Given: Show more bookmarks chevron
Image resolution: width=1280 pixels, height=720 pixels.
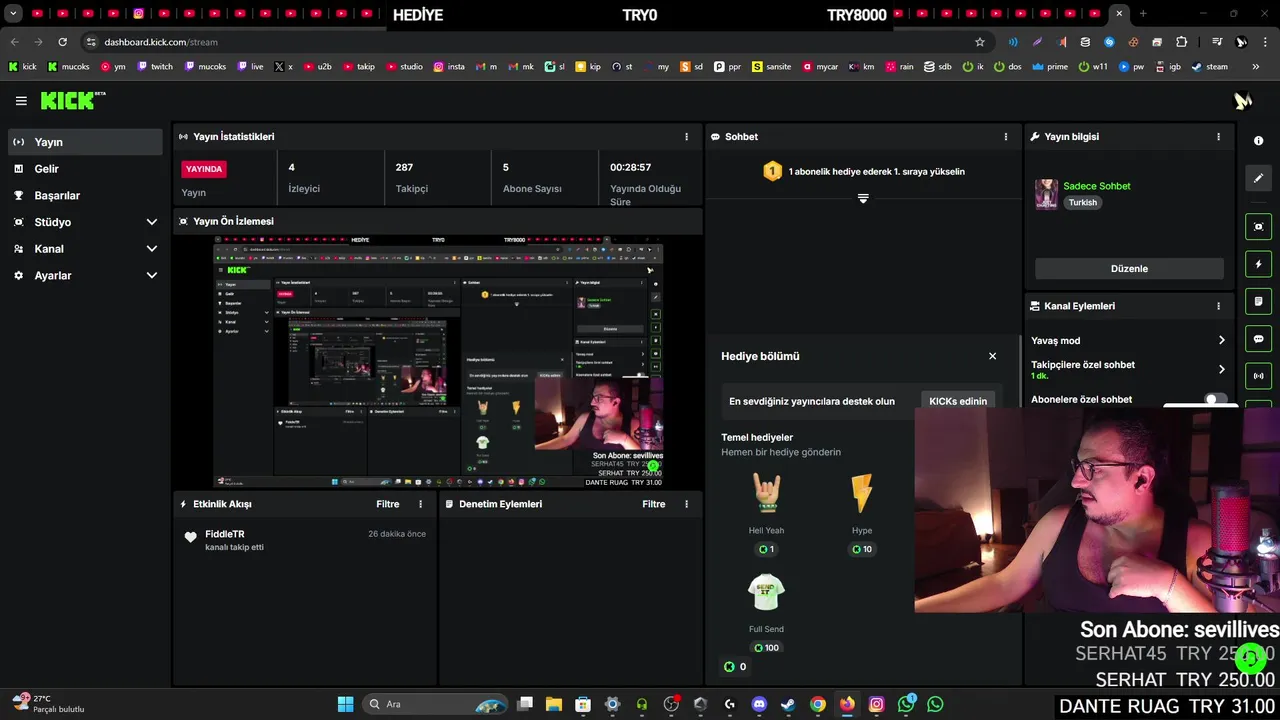Looking at the screenshot, I should 1256,67.
